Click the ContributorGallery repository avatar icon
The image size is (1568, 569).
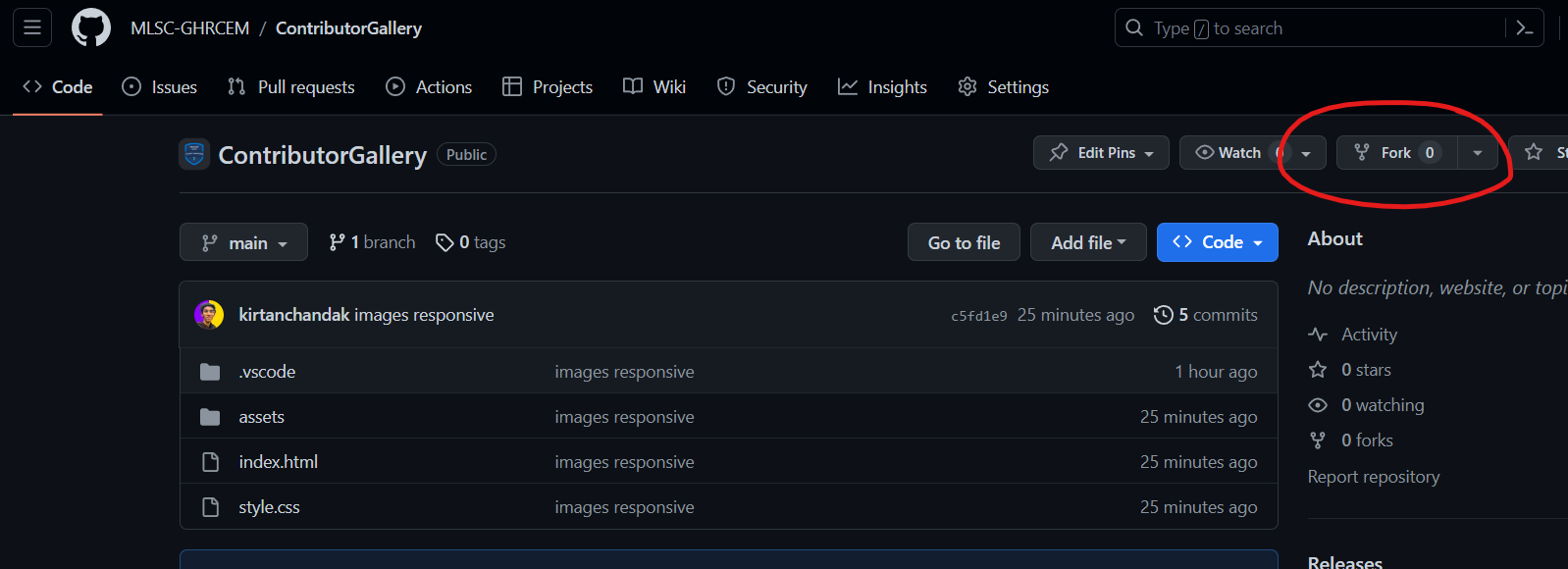194,154
